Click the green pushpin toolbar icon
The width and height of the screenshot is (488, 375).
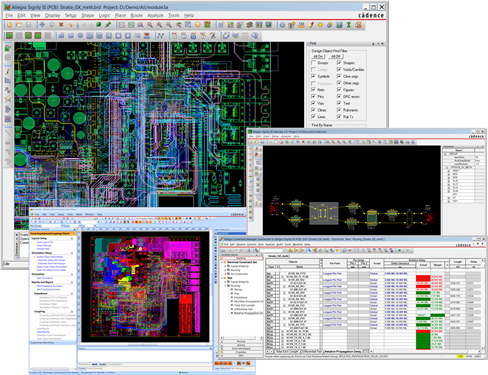pyautogui.click(x=108, y=25)
